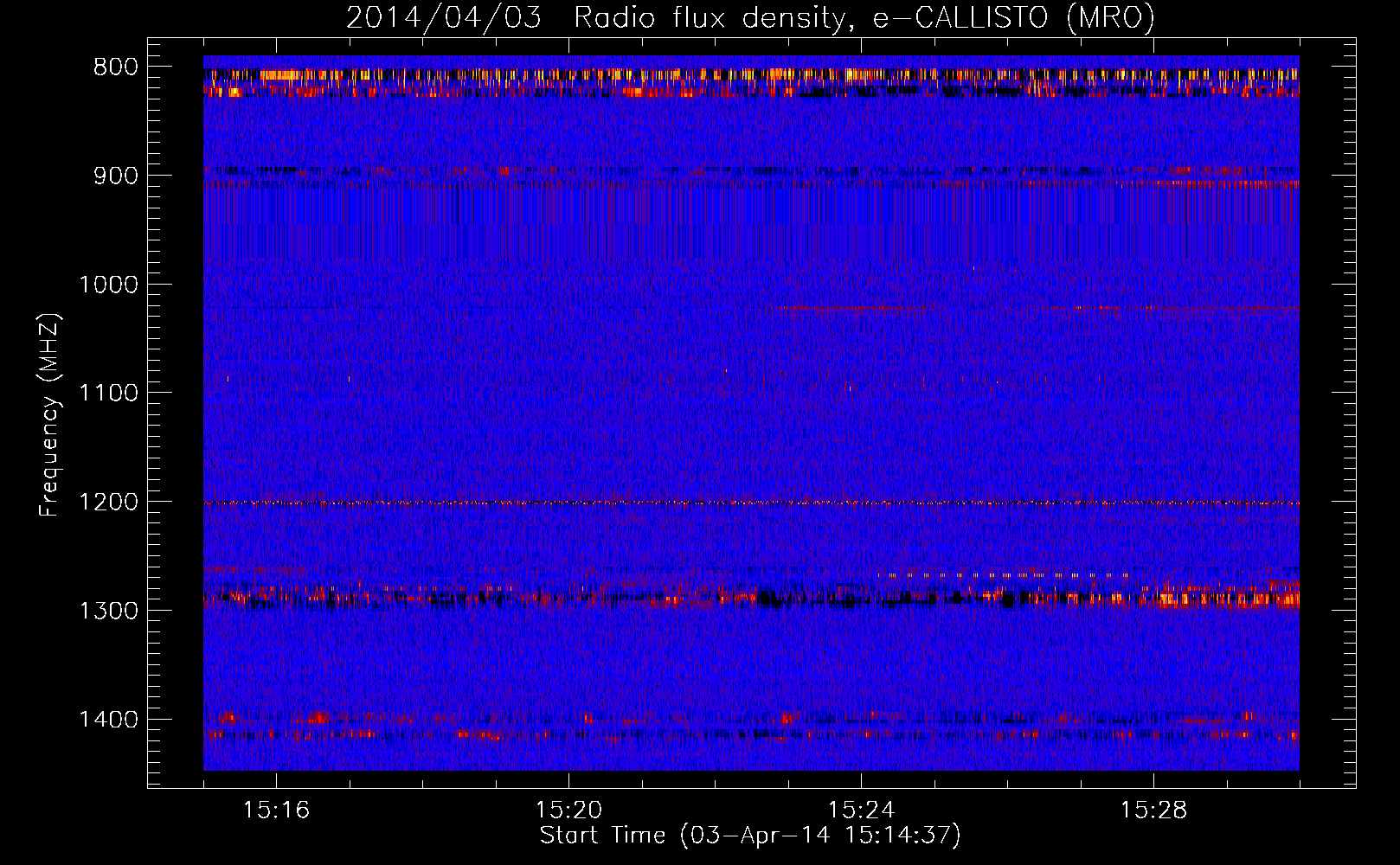Select the 1300 frequency tick label
The height and width of the screenshot is (865, 1400).
click(108, 611)
